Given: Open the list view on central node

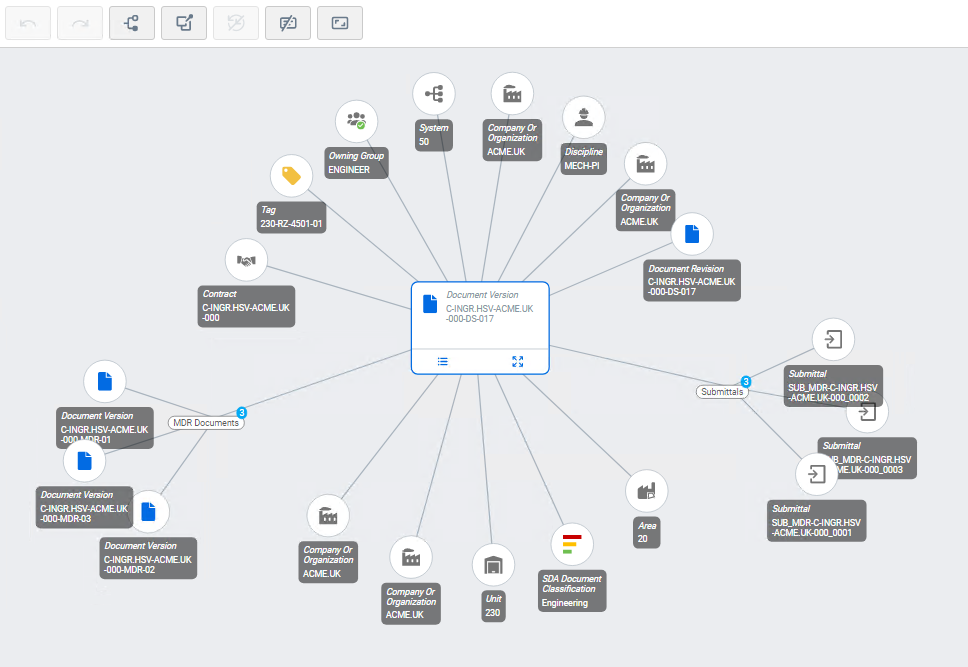Looking at the screenshot, I should [x=443, y=361].
